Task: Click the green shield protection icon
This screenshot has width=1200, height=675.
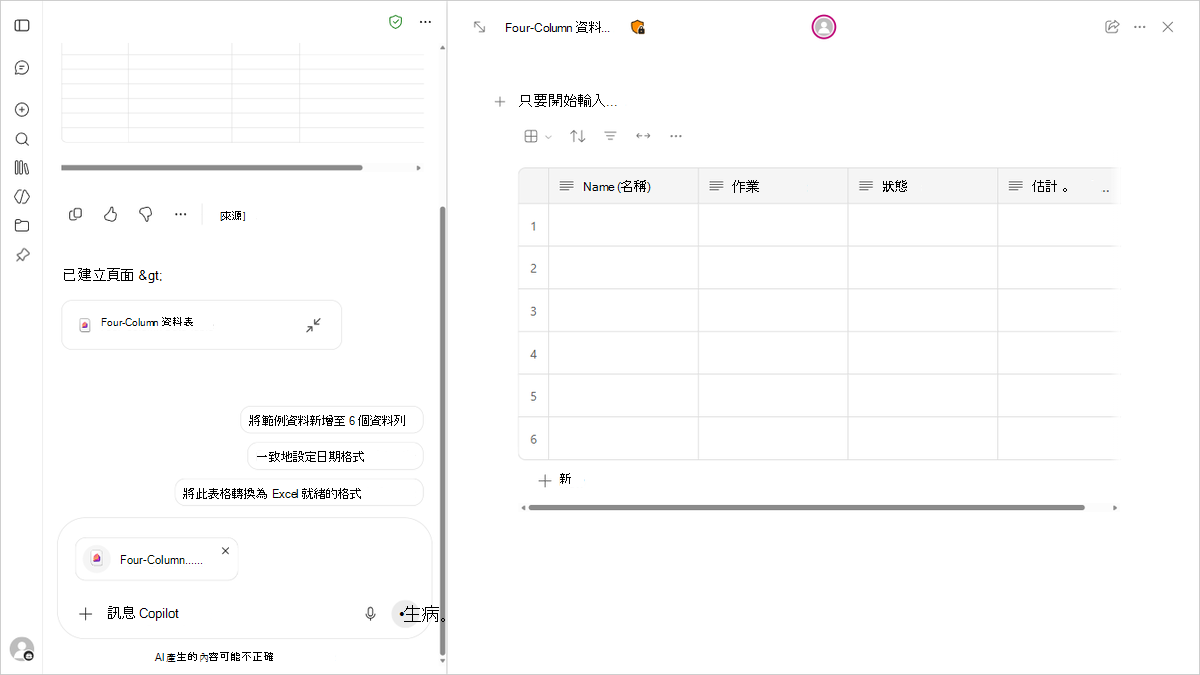Action: tap(396, 22)
